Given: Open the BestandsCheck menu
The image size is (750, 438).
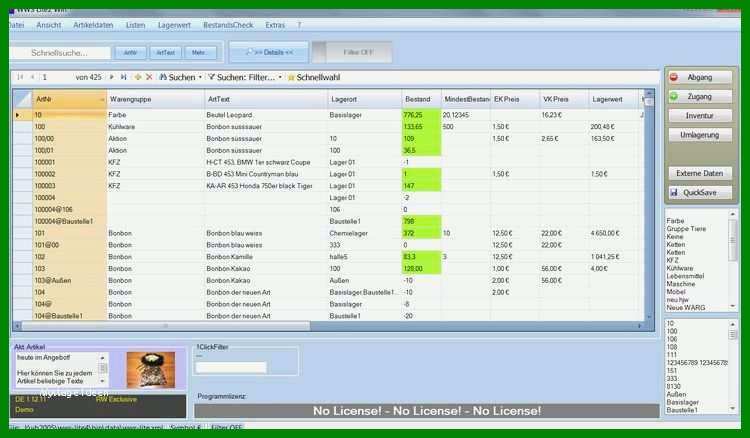Looking at the screenshot, I should pos(228,25).
